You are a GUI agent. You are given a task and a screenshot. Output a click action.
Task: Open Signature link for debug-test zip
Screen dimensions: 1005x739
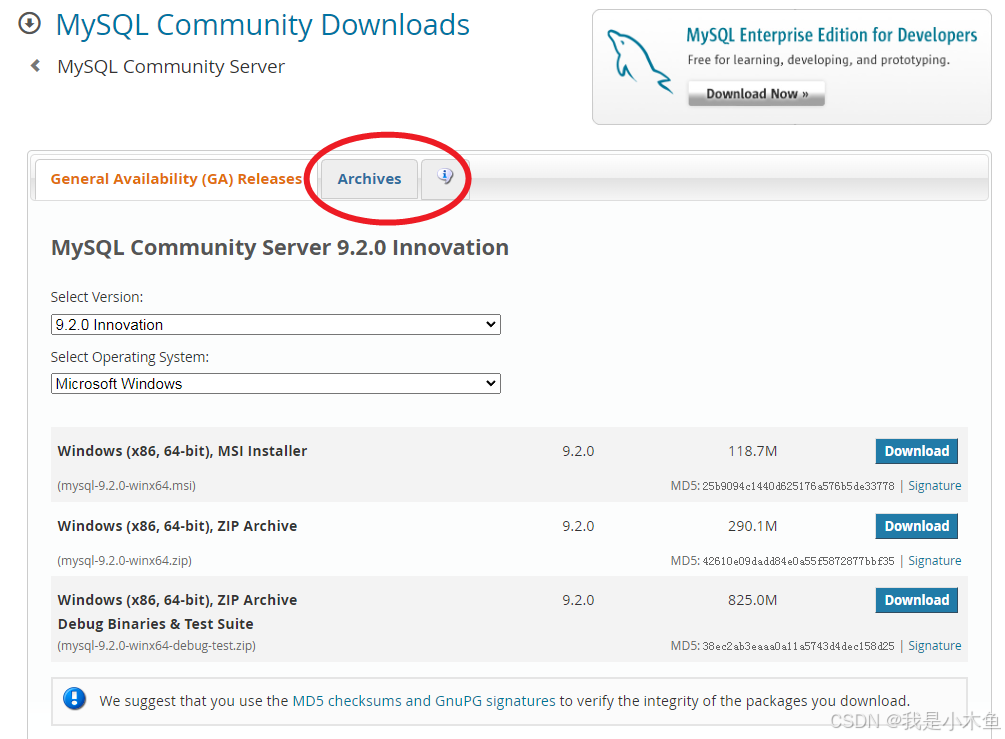[x=934, y=646]
